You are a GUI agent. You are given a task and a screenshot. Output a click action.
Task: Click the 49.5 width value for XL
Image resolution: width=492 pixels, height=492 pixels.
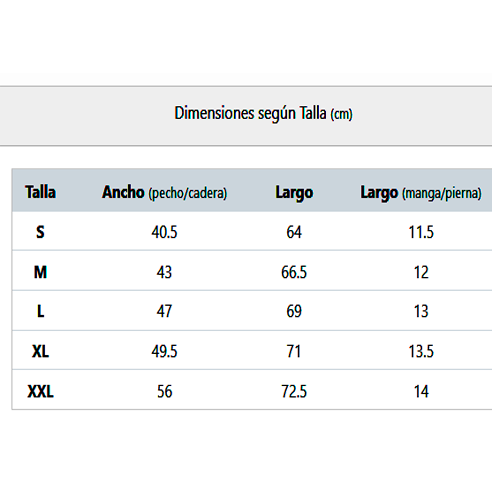164,351
